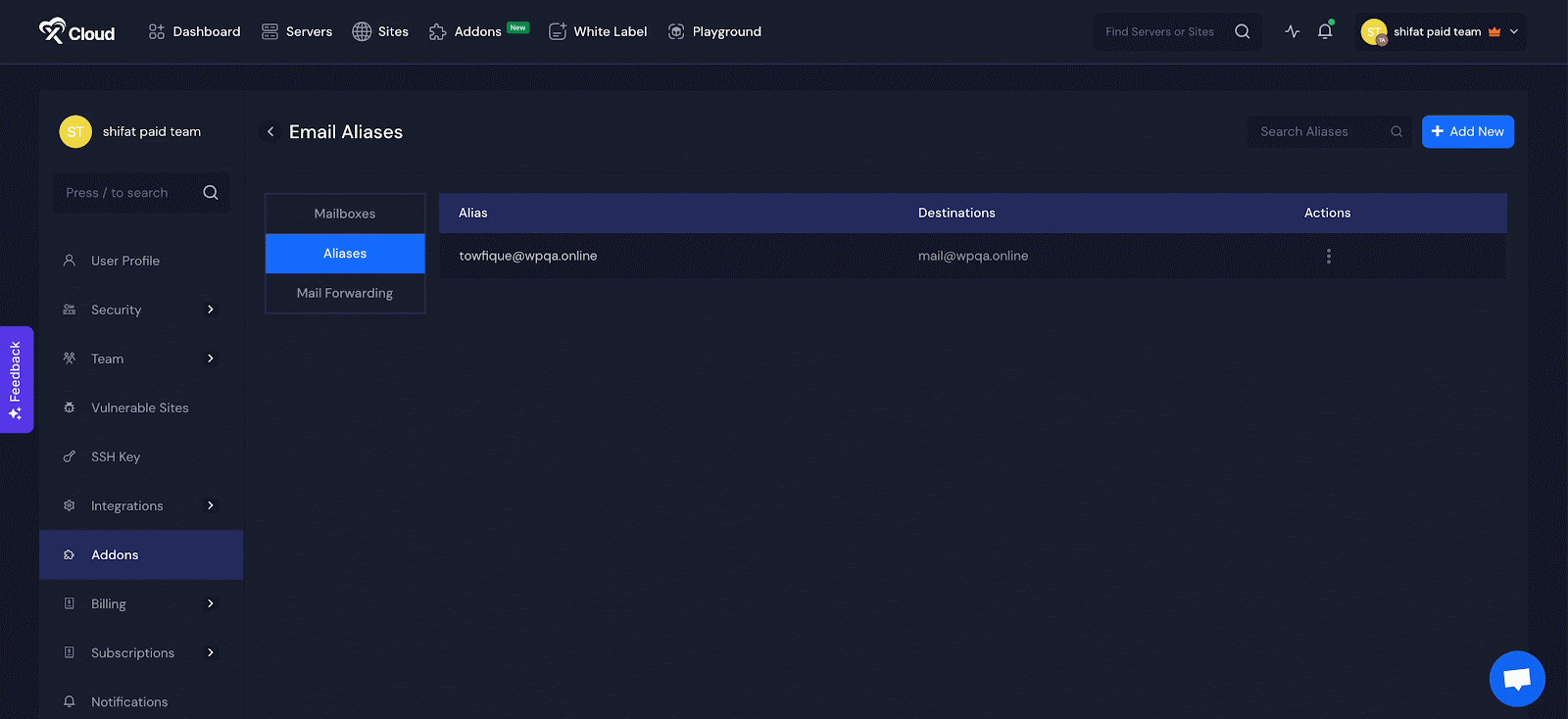This screenshot has height=719, width=1568.
Task: Click the xCloud logo
Action: (76, 31)
